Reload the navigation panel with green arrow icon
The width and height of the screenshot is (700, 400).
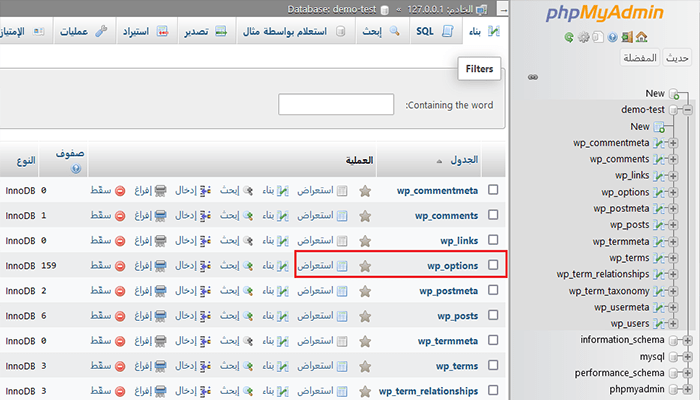569,38
